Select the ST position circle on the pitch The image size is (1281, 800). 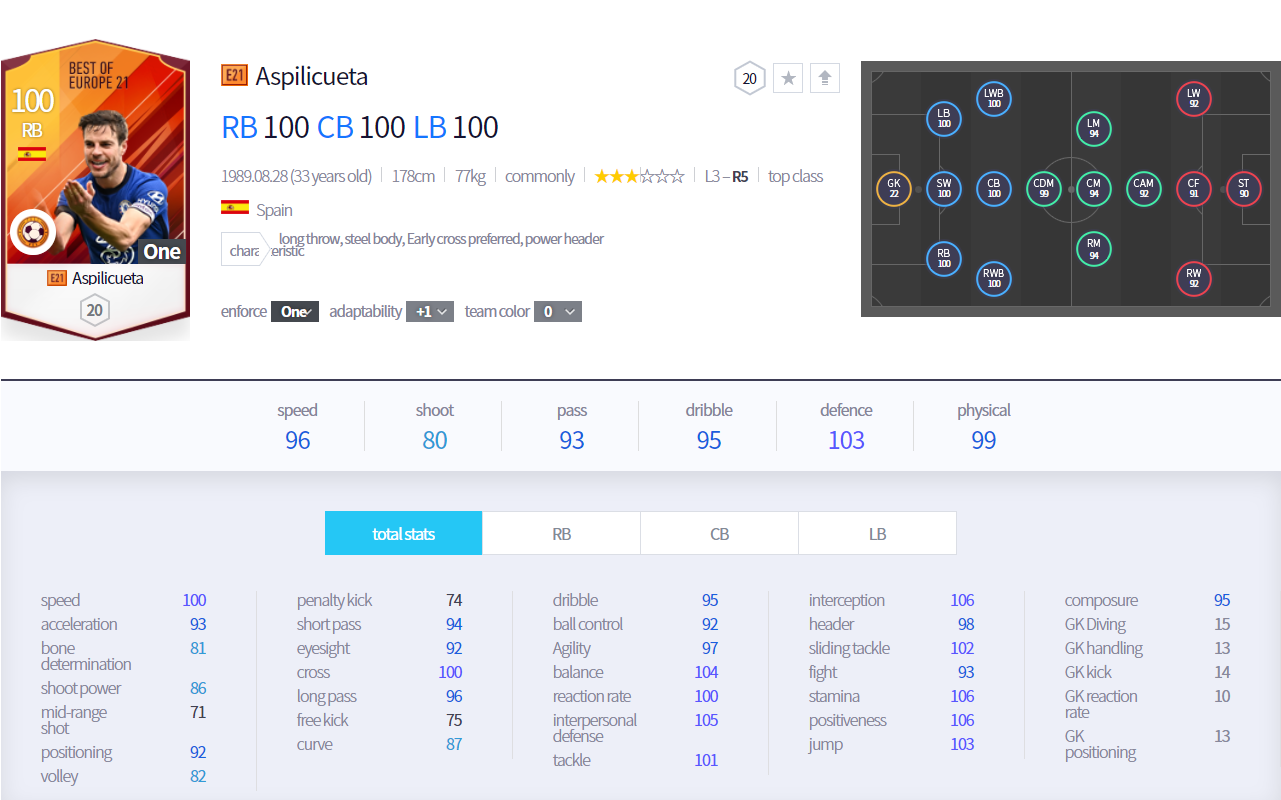pos(1243,189)
